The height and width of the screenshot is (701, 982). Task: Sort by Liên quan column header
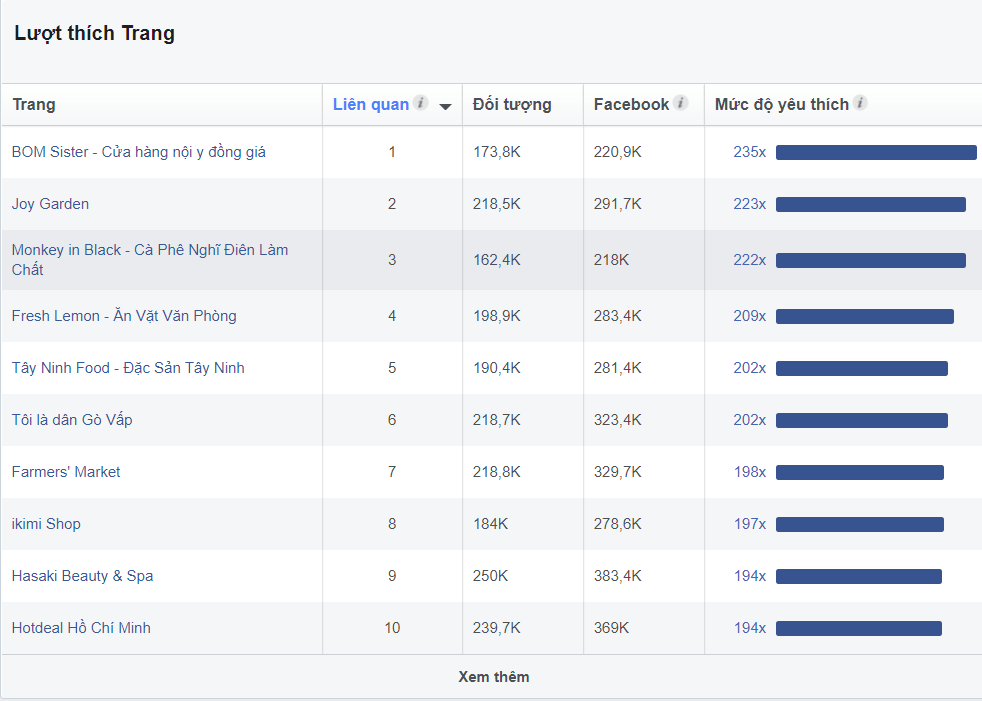coord(371,104)
